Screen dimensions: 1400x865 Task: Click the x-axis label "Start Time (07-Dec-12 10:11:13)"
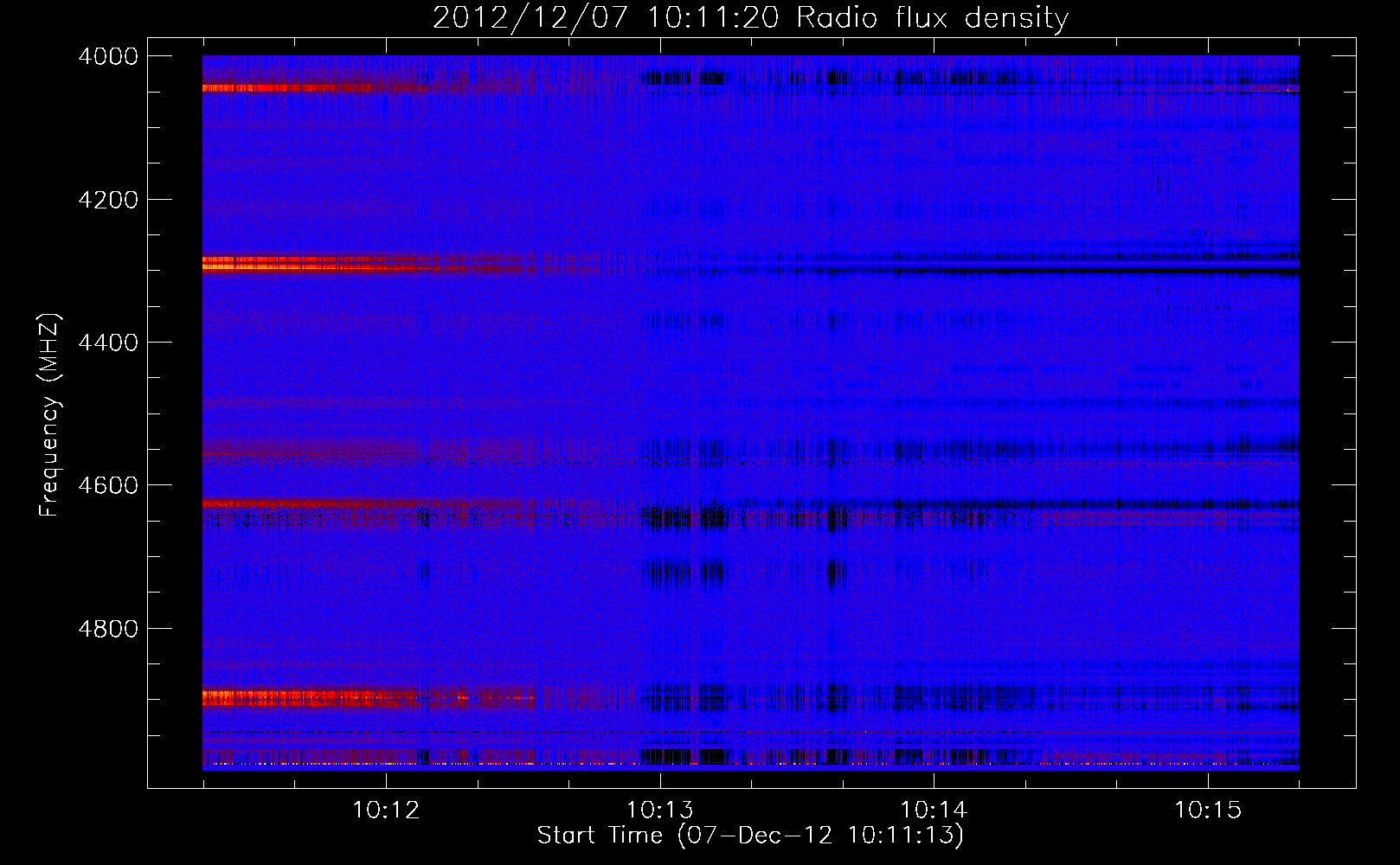750,836
